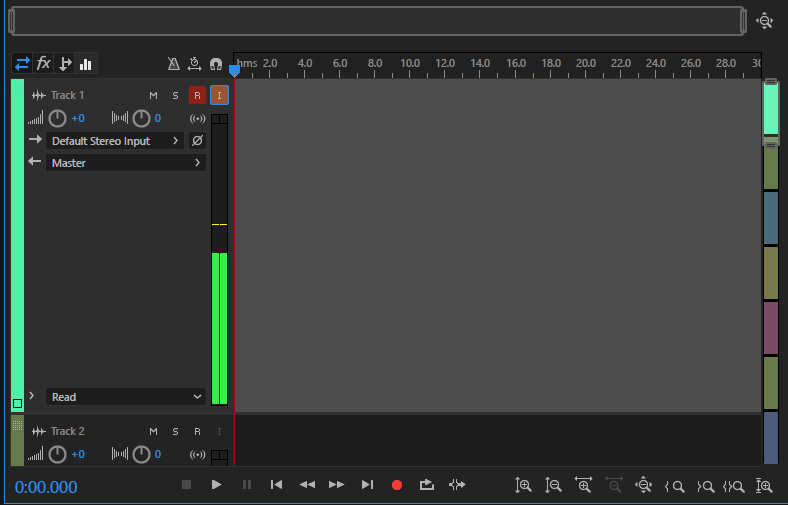
Task: Start recording with red Record button
Action: pos(397,485)
